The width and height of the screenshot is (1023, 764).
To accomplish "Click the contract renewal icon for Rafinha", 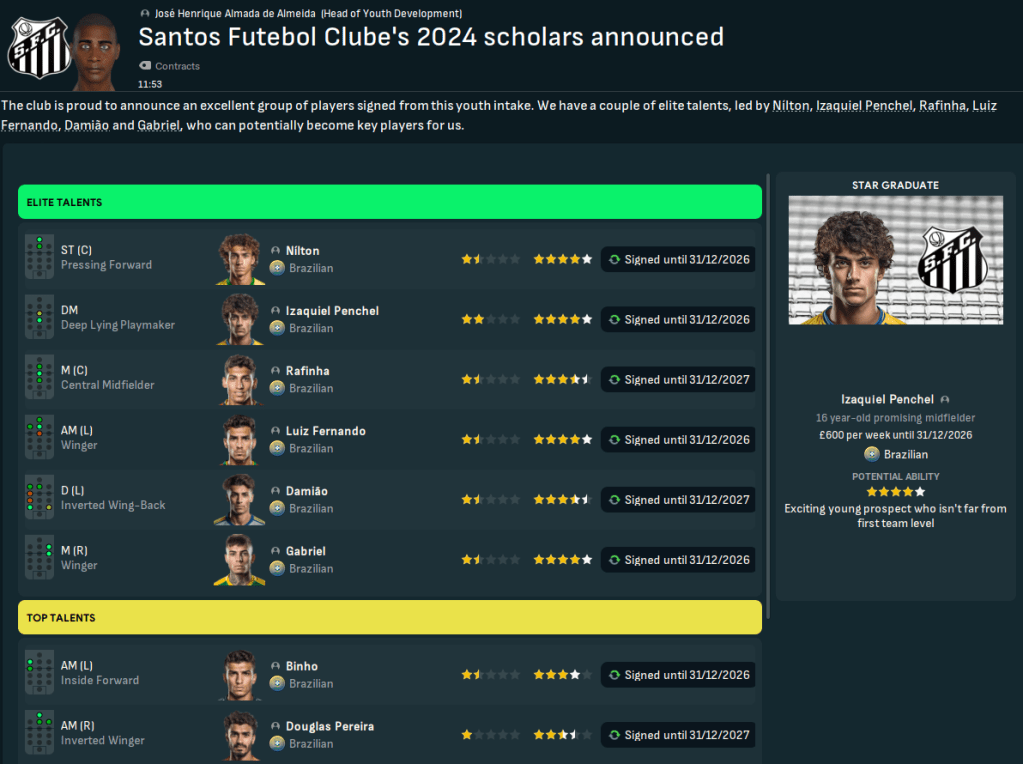I will point(614,380).
